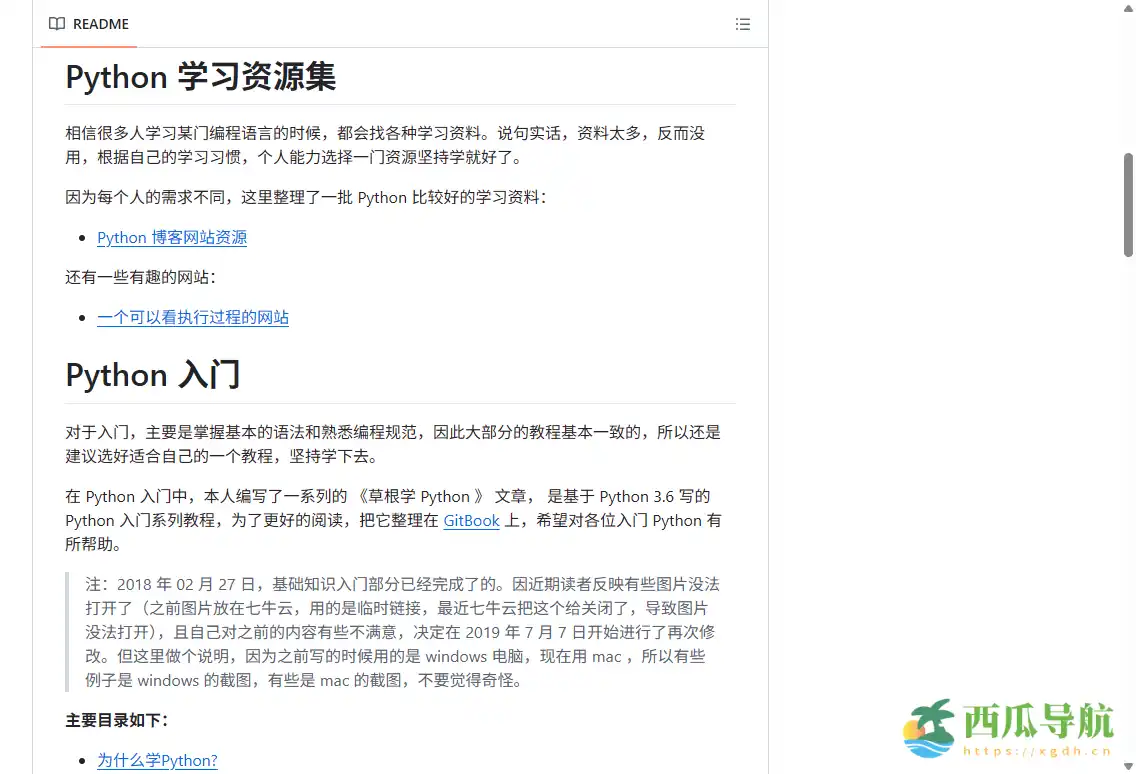Image resolution: width=1136 pixels, height=774 pixels.
Task: Click the book icon beside README
Action: click(57, 24)
